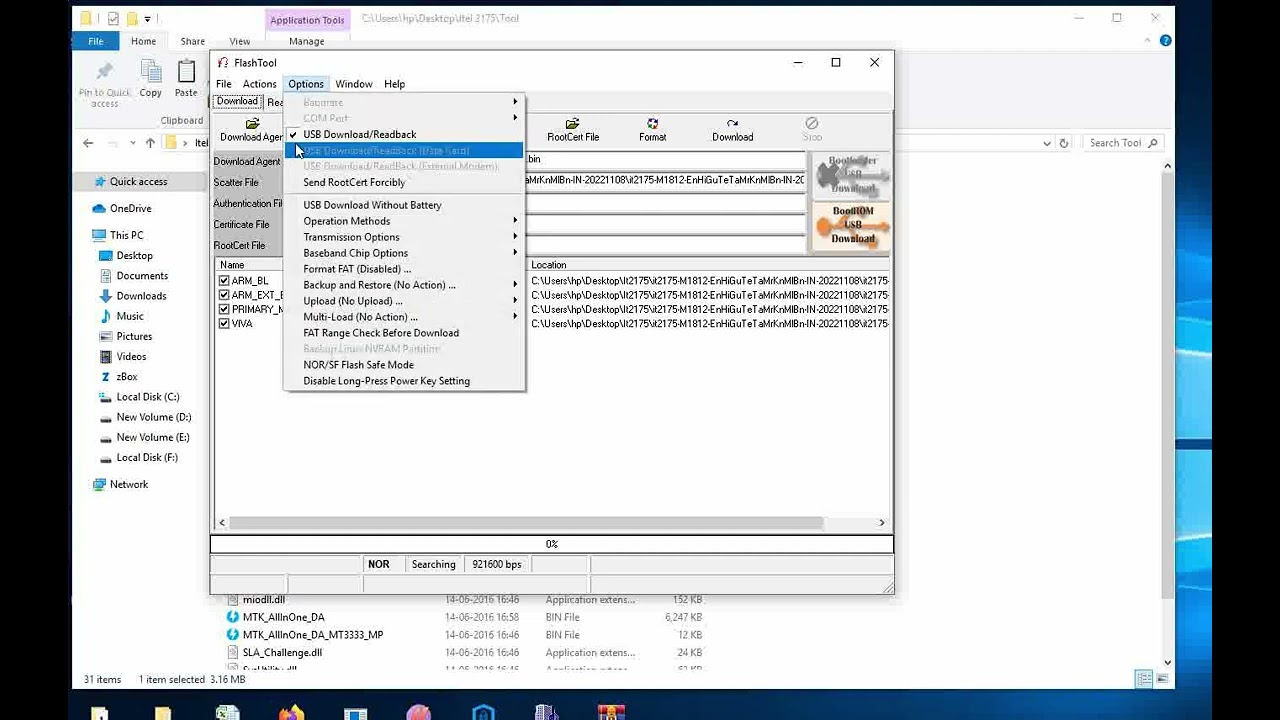Open the Manage ribbon tab in Explorer
1280x720 pixels.
pyautogui.click(x=306, y=41)
